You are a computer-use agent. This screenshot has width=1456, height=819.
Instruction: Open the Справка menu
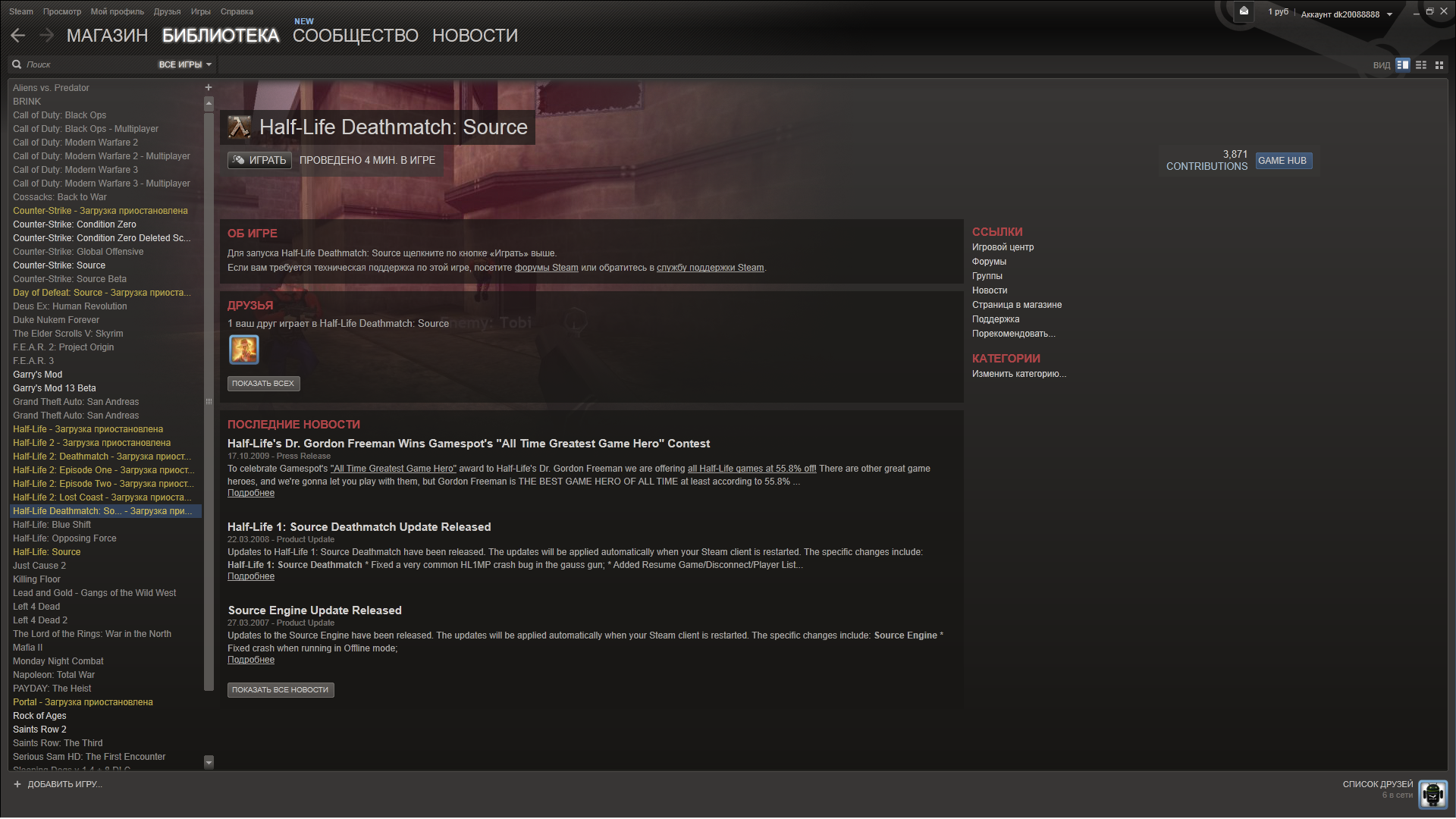pyautogui.click(x=237, y=11)
